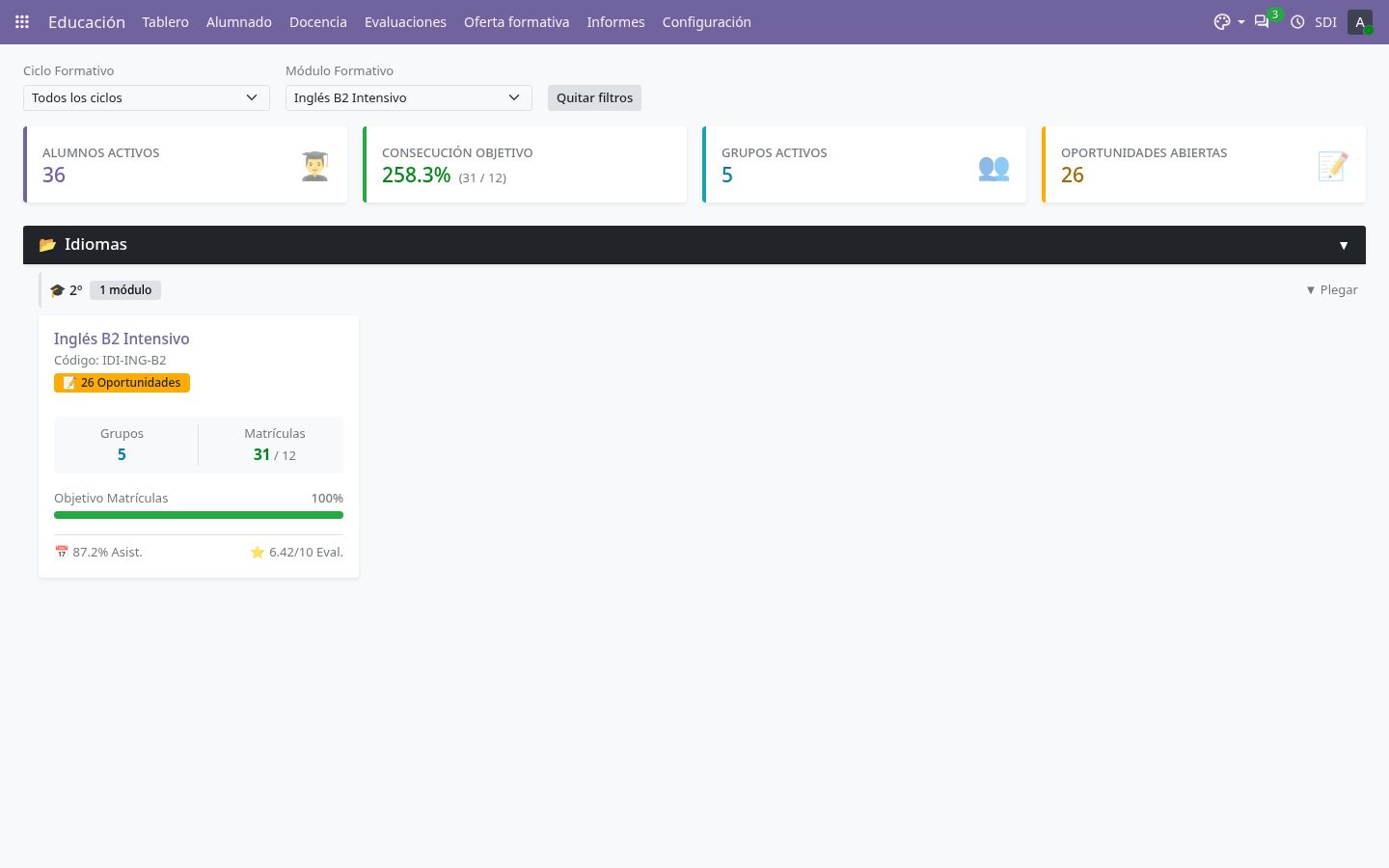Open the user avatar menu A

click(x=1360, y=21)
